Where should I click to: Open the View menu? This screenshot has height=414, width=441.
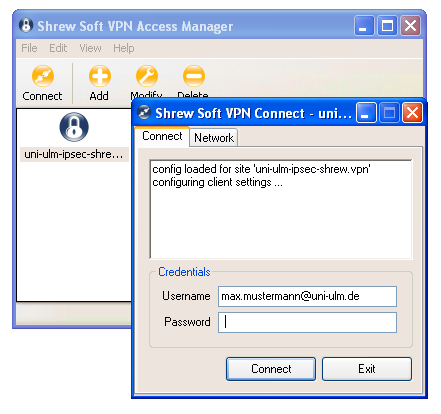click(x=90, y=48)
